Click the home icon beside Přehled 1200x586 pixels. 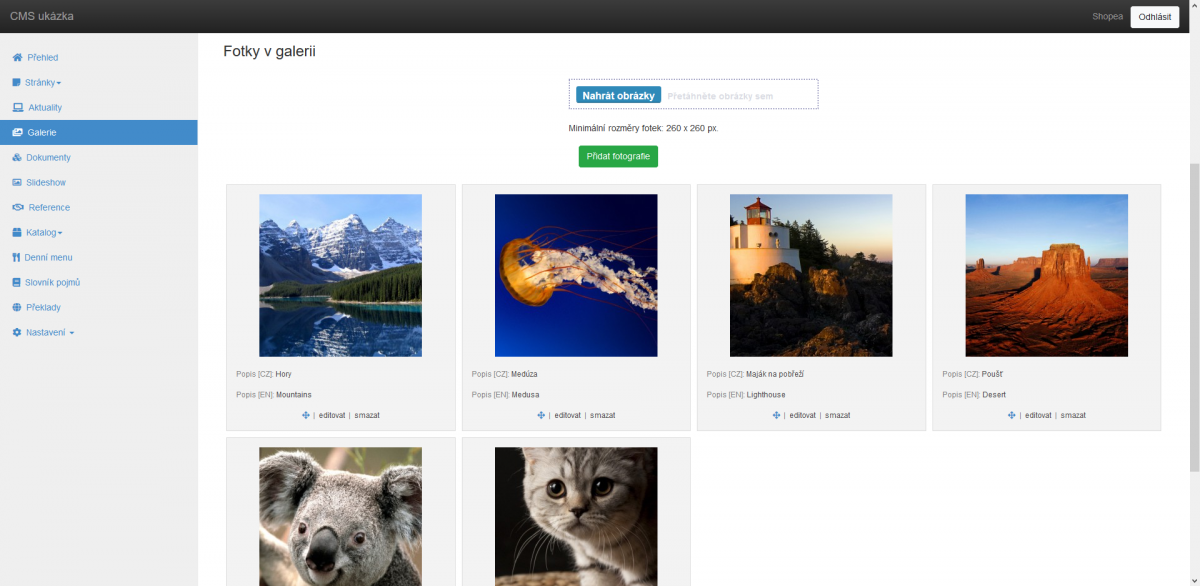coord(17,58)
